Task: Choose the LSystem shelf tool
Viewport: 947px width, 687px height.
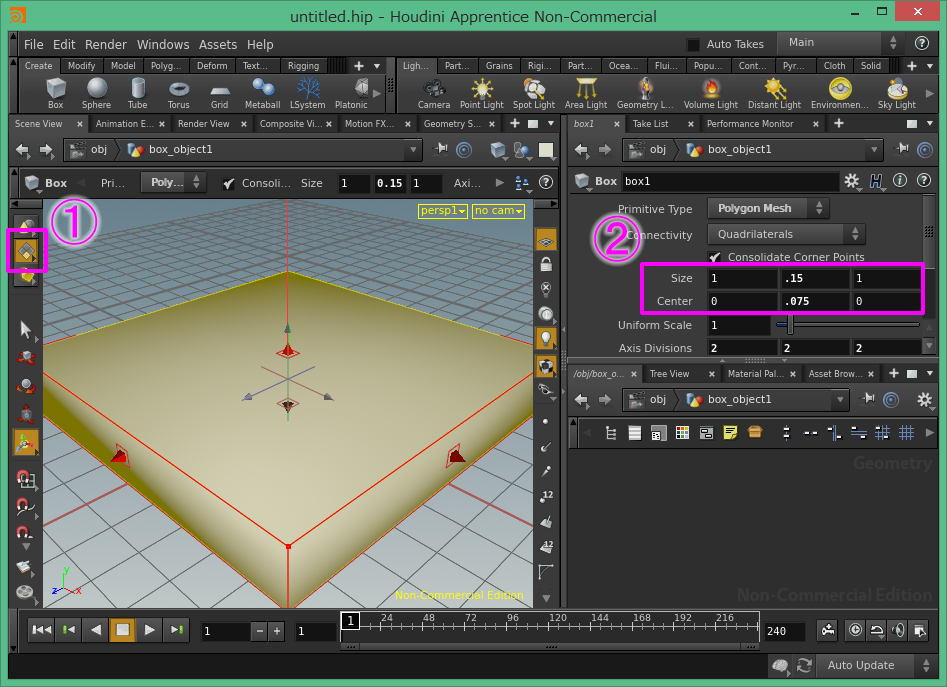Action: coord(307,94)
